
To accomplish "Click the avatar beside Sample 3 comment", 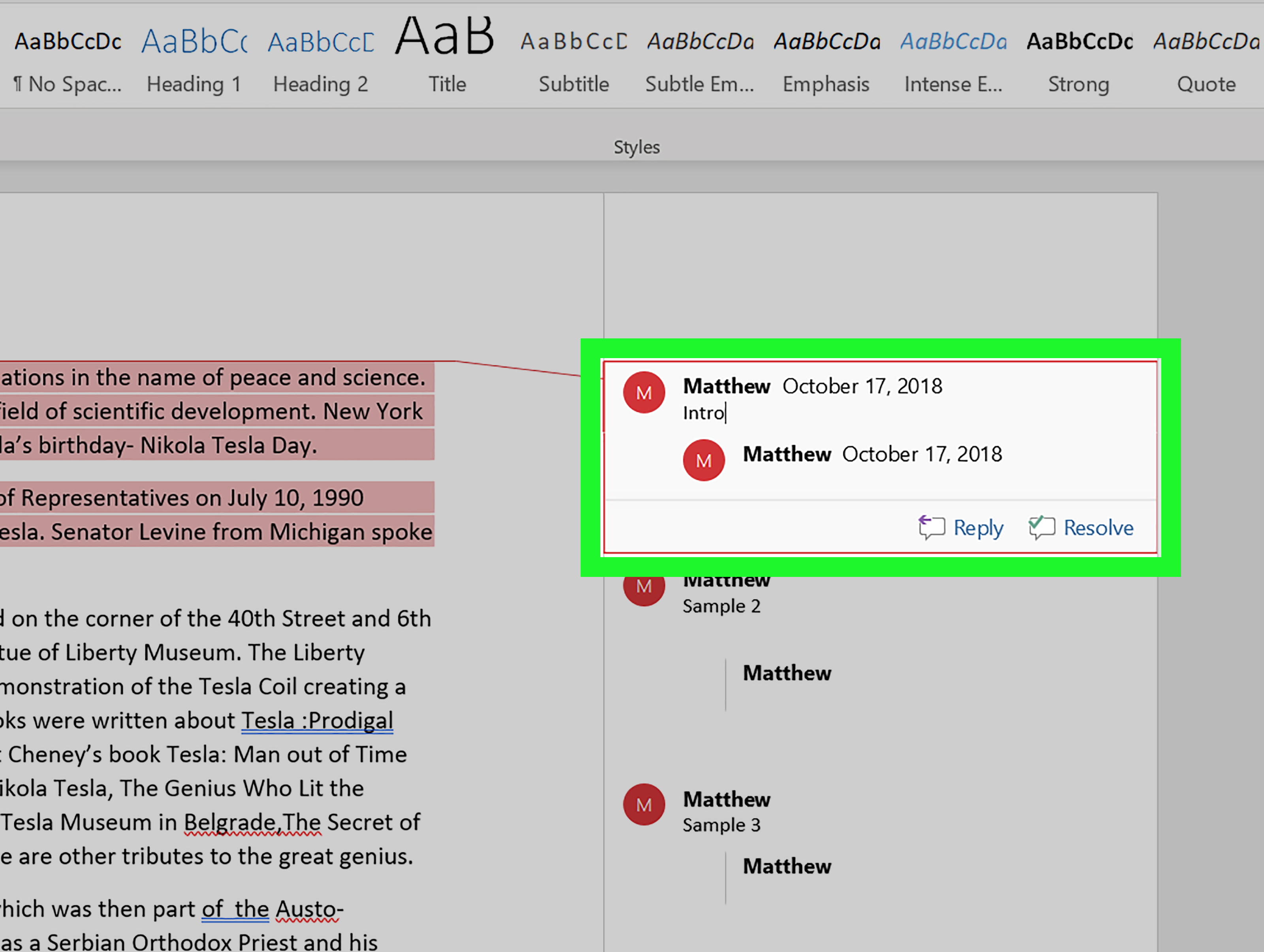I will (x=644, y=805).
